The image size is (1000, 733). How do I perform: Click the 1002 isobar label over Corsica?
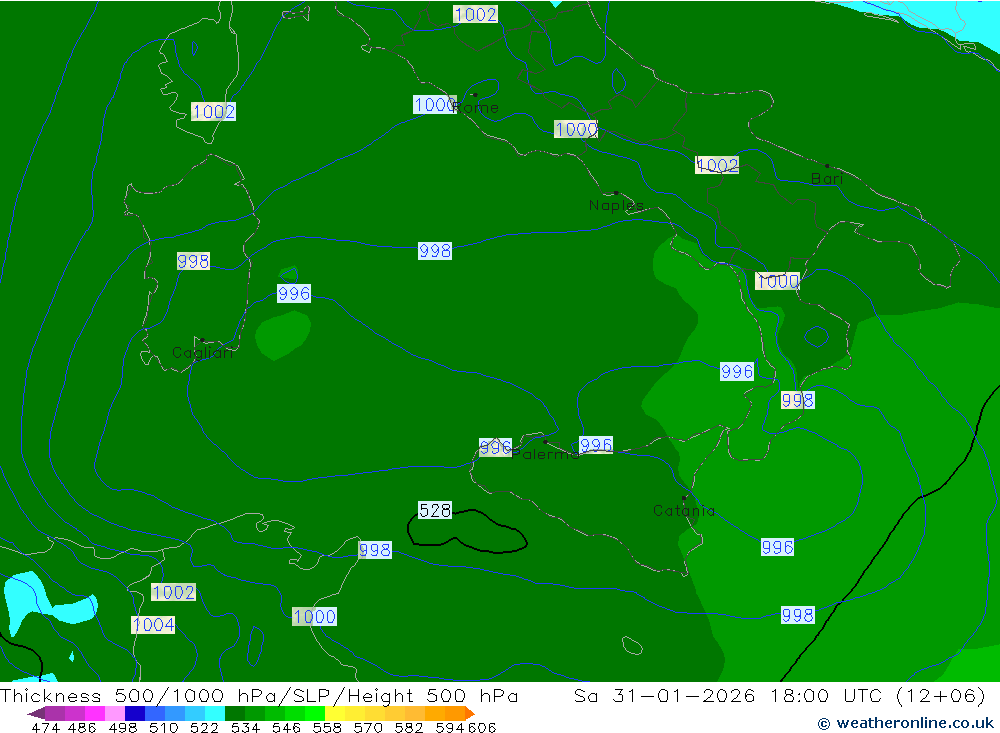pos(214,112)
